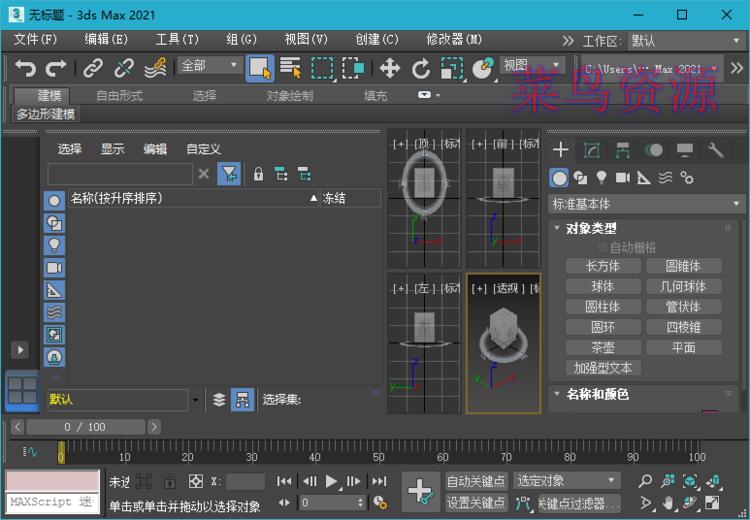Toggle space warps display filter in Scene Explorer
The width and height of the screenshot is (750, 520).
coord(55,312)
